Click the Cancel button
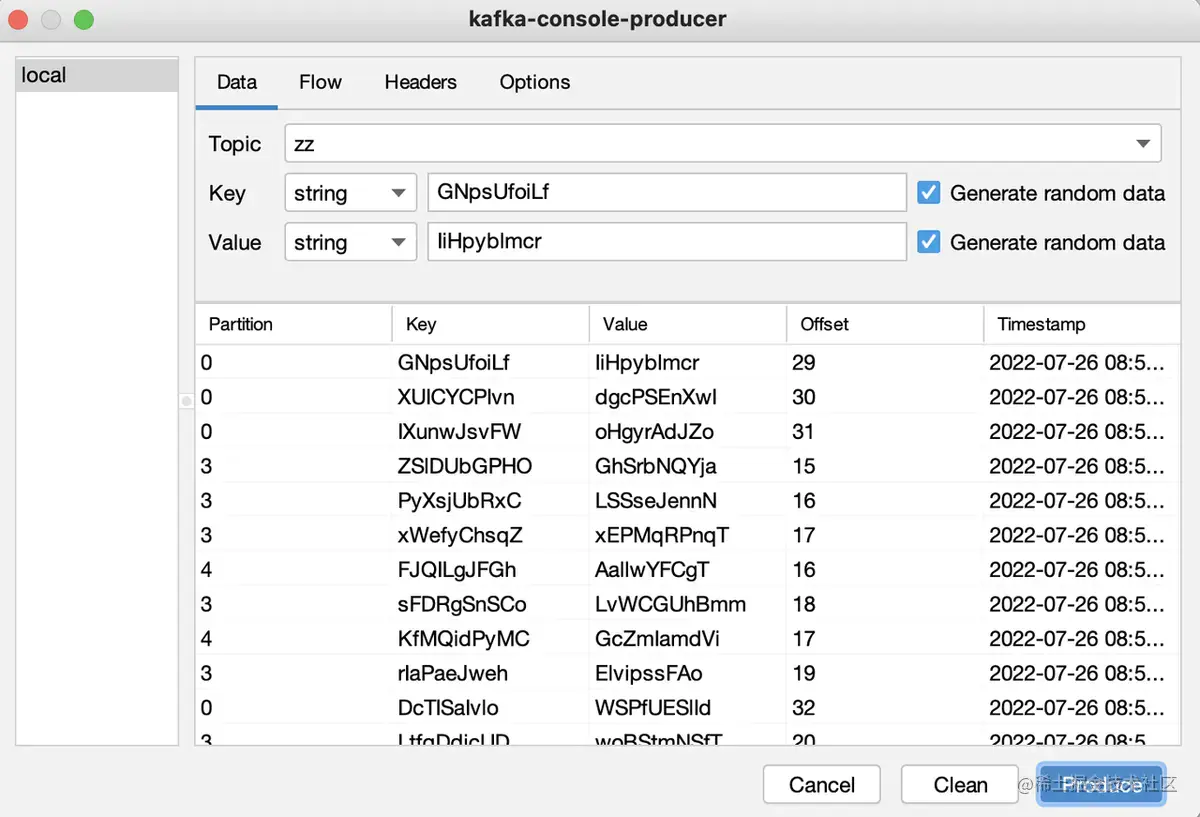Screen dimensions: 1200x817 point(822,785)
